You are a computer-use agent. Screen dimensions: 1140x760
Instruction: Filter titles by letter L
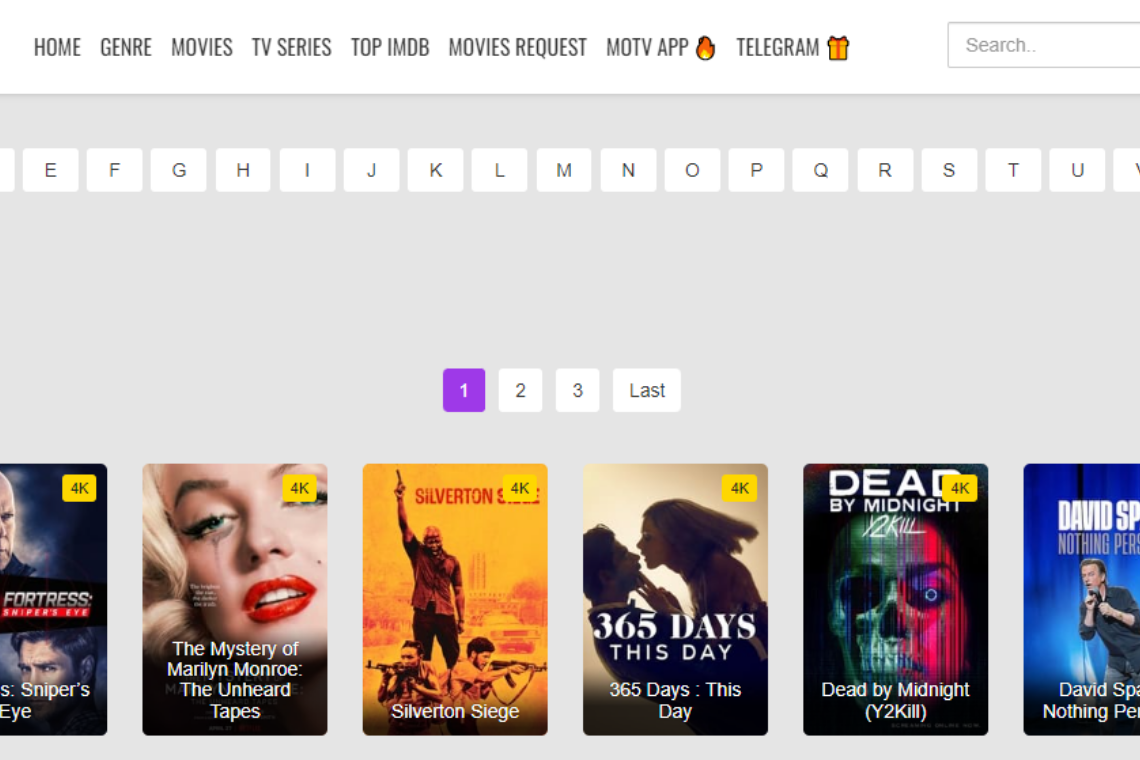pos(499,170)
